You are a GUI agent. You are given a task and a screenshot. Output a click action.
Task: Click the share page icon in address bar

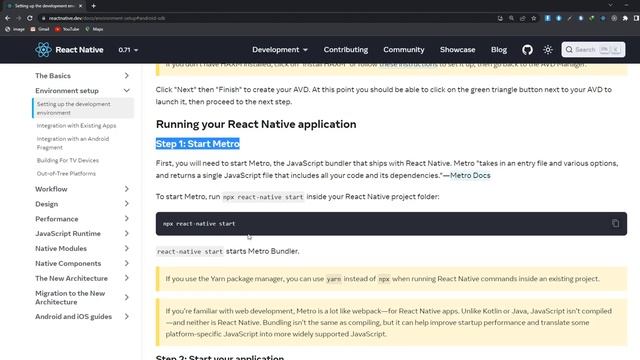point(522,18)
